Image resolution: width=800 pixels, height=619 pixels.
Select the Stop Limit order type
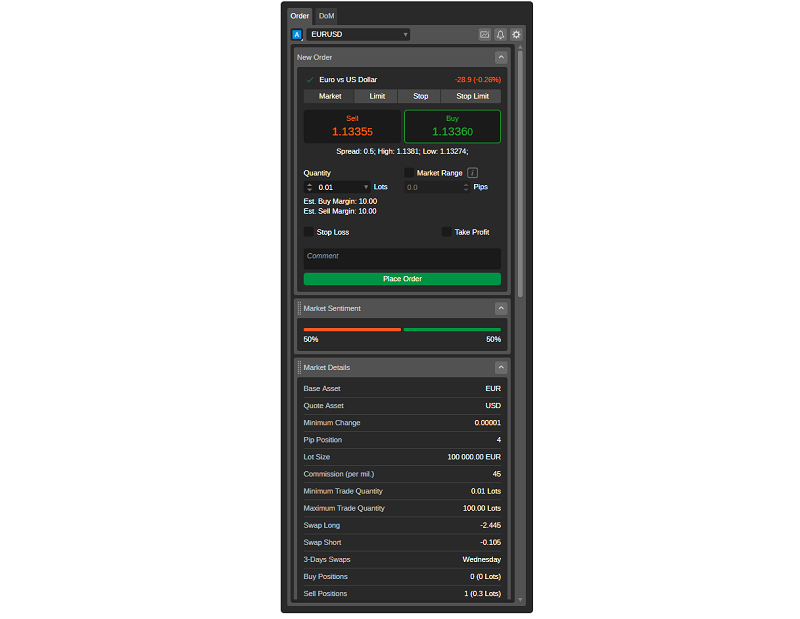point(472,96)
